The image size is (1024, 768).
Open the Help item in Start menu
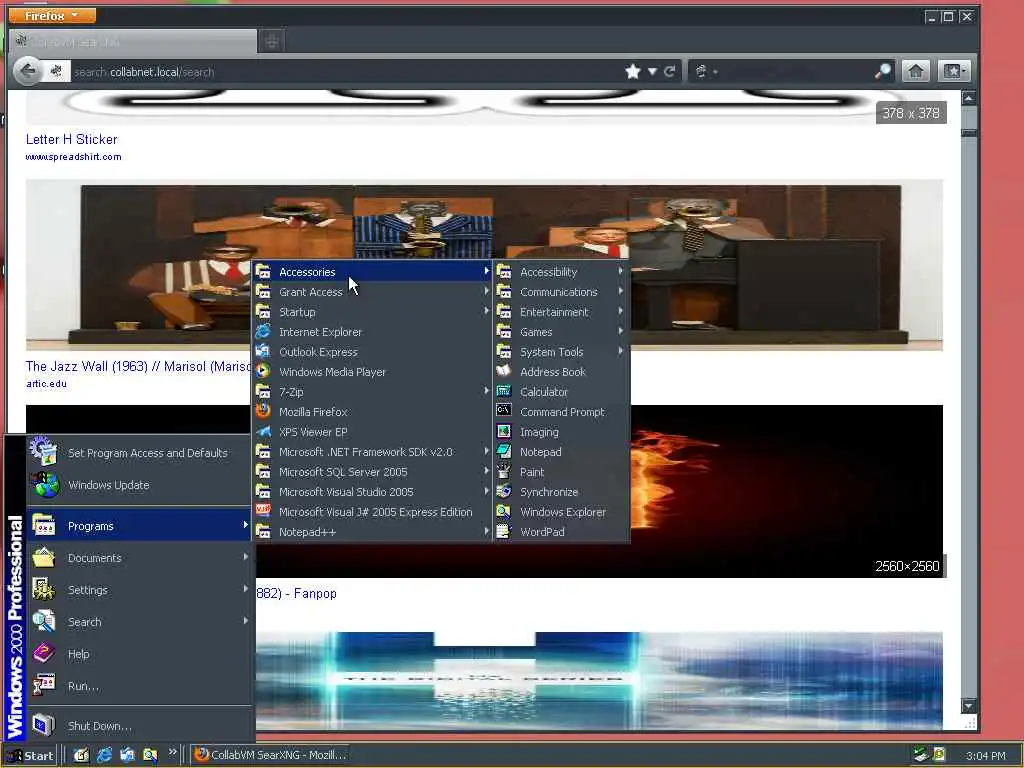coord(139,654)
